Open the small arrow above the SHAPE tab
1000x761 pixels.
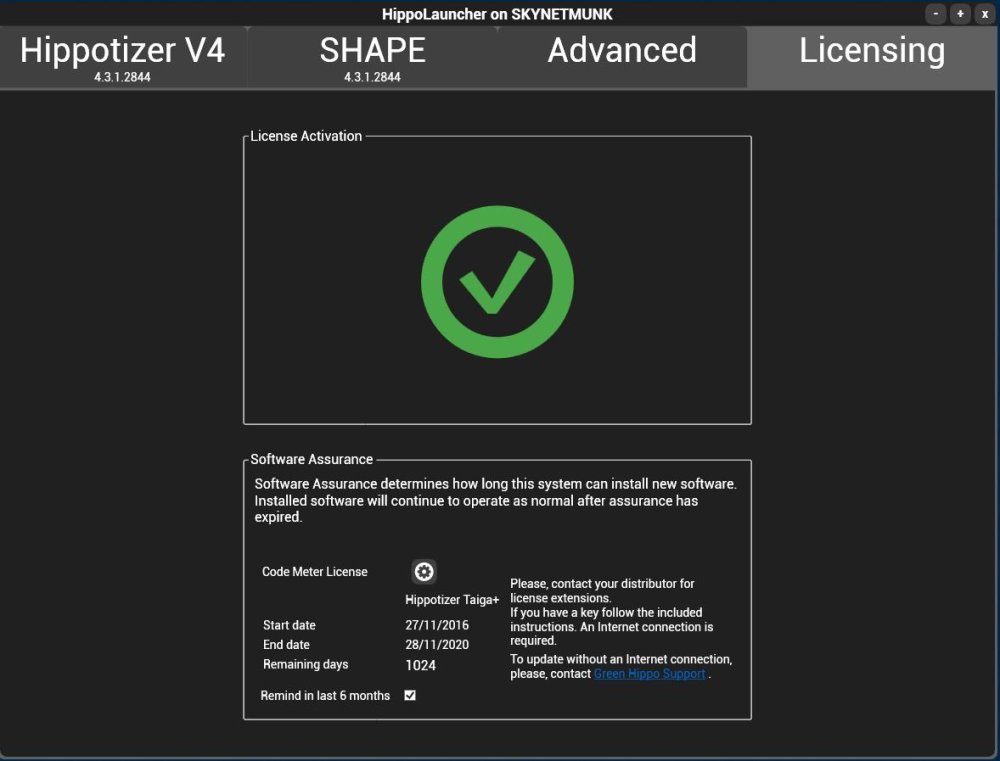(497, 28)
